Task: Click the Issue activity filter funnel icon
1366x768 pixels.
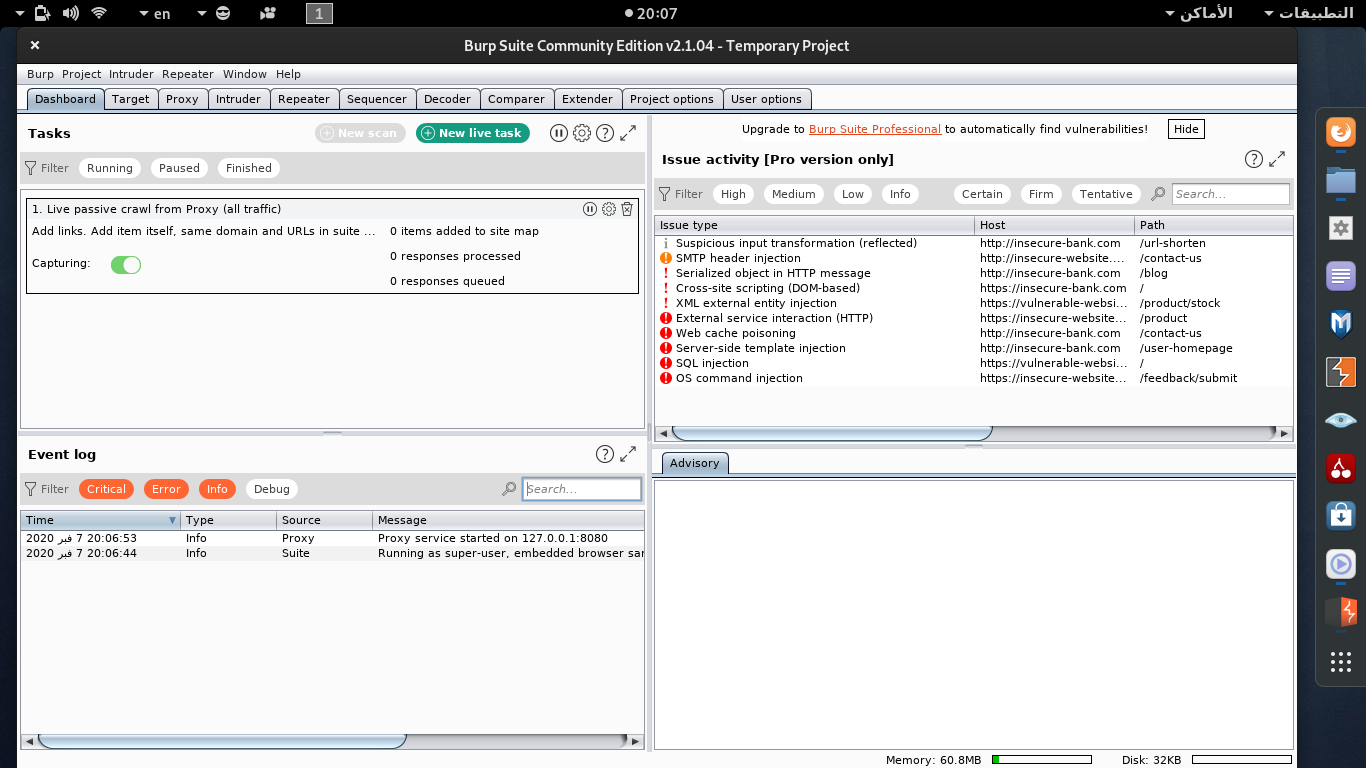Action: (x=665, y=194)
